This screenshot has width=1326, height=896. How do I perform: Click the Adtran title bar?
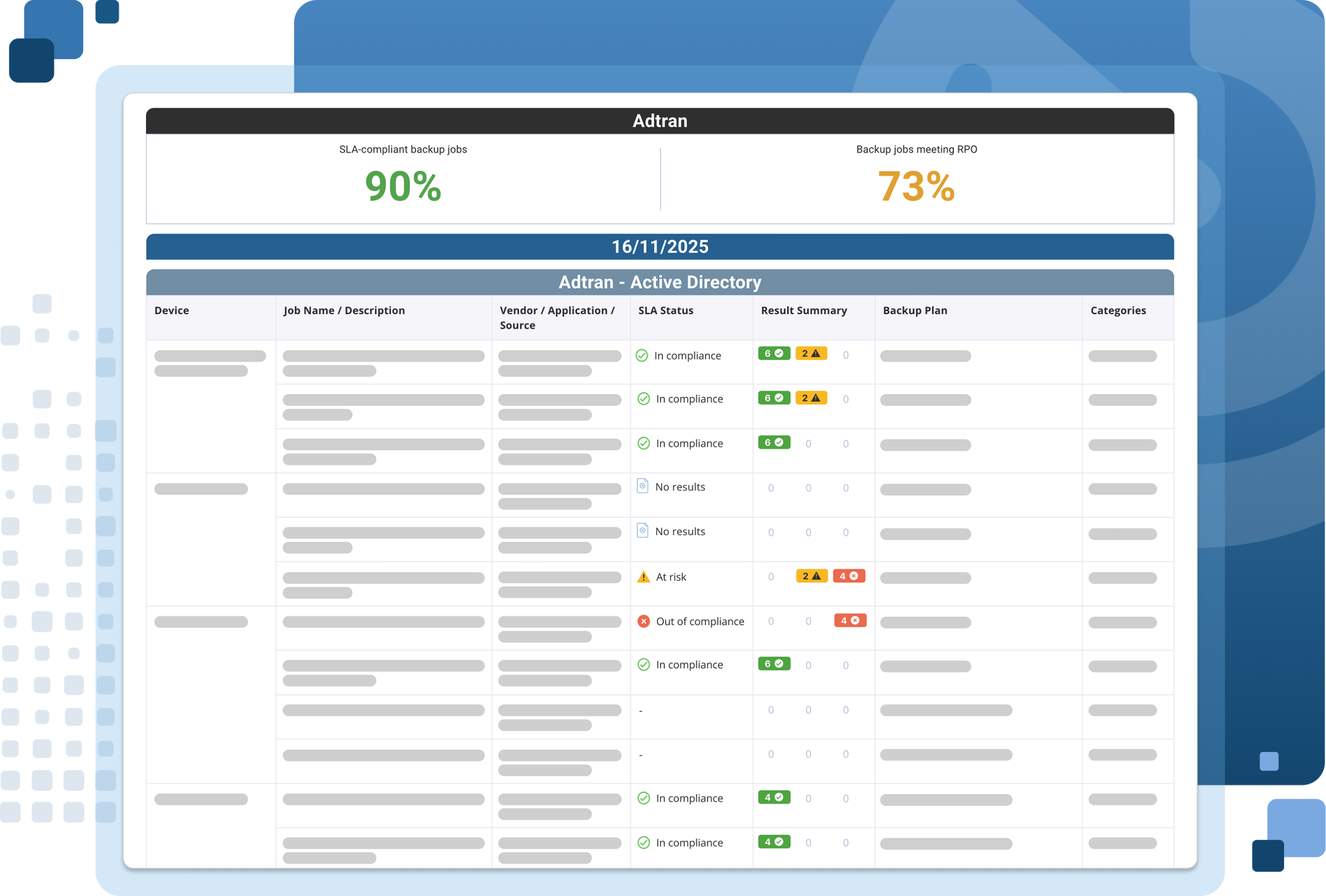tap(659, 121)
